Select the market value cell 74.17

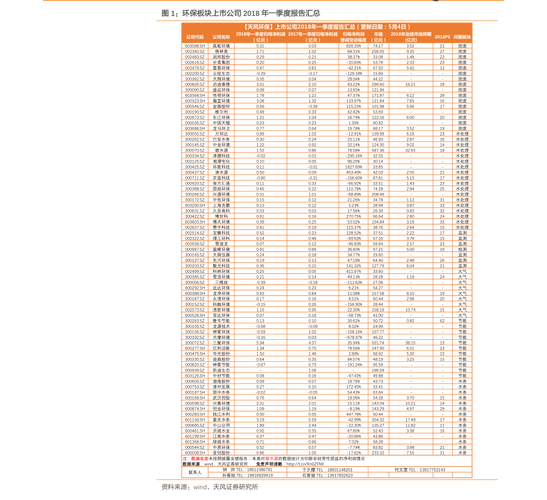(x=378, y=46)
